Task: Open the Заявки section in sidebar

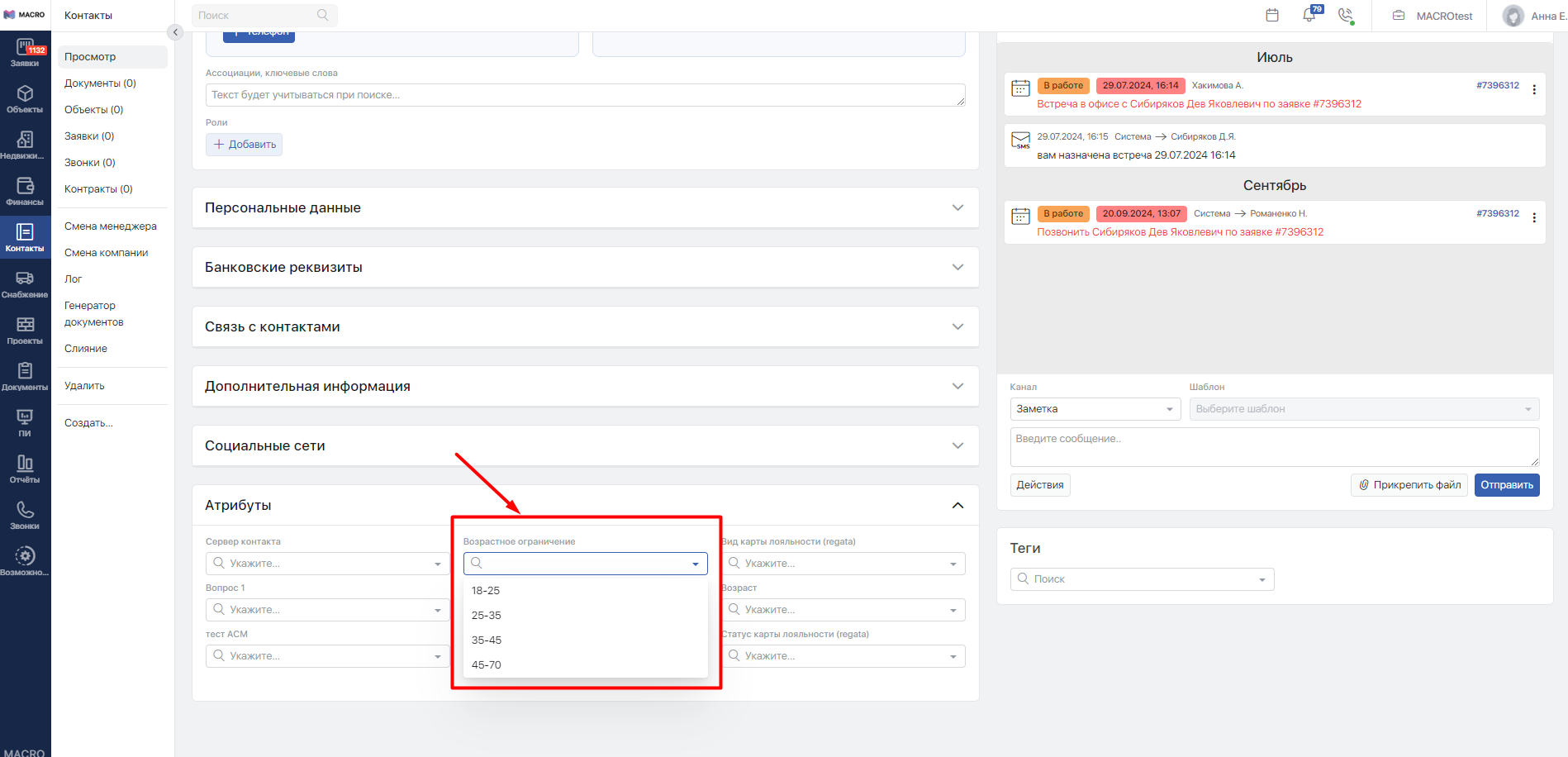Action: pos(25,53)
